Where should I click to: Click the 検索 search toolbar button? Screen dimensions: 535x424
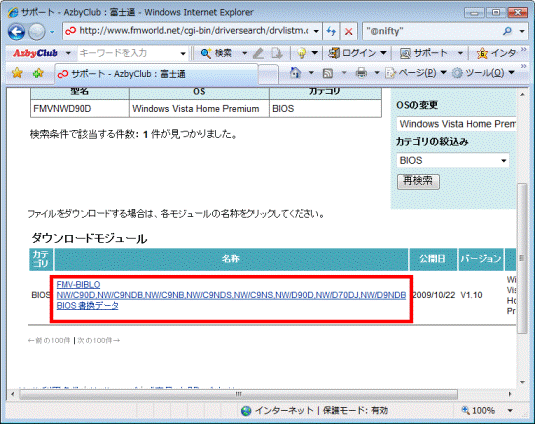click(216, 53)
